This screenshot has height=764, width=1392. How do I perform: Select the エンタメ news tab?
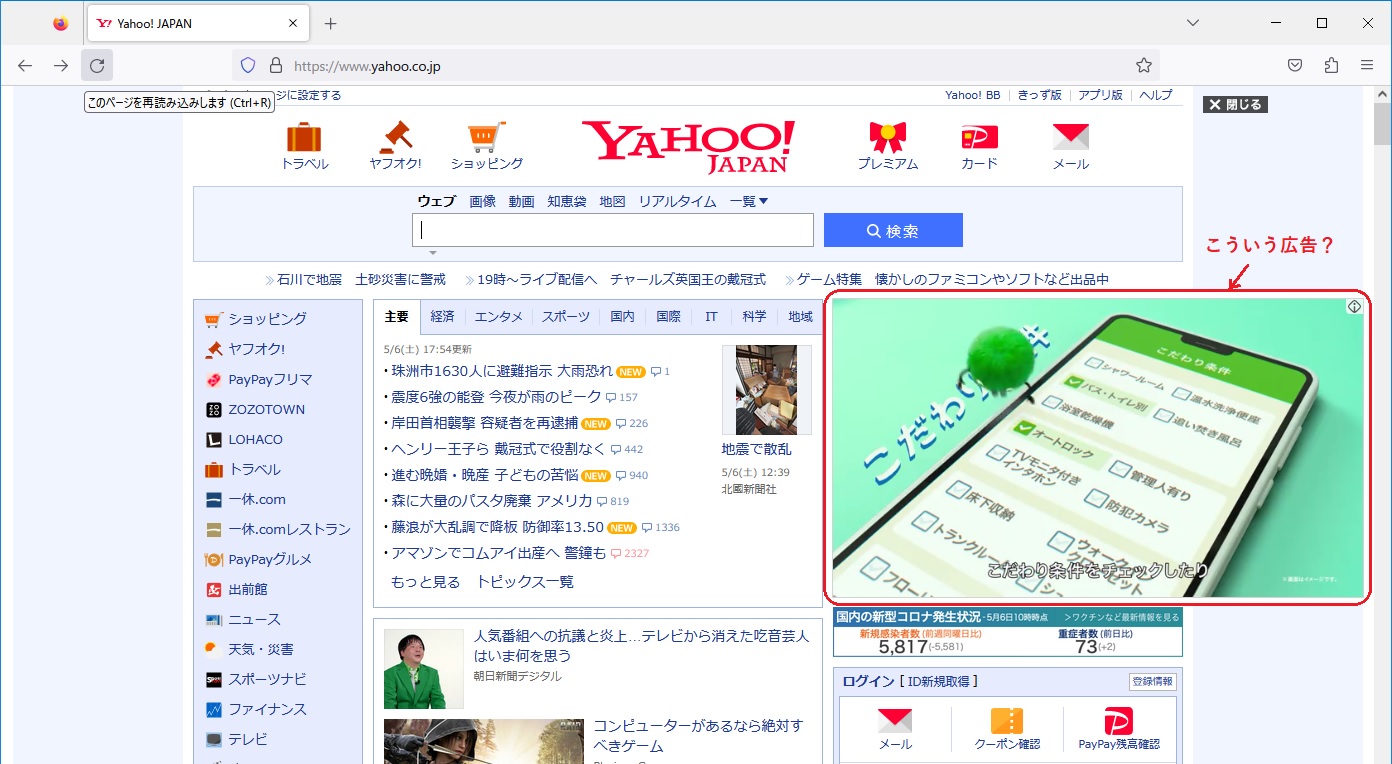(498, 316)
